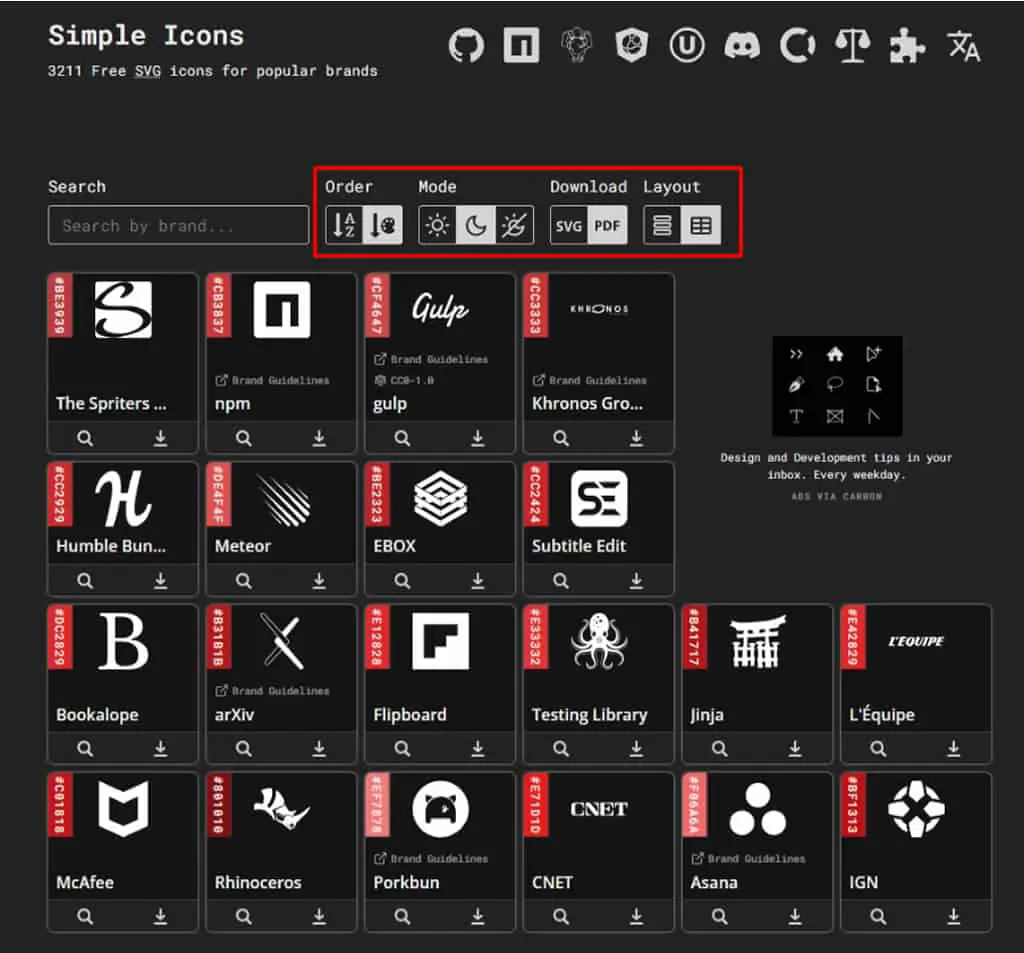
Task: Set download format to SVG
Action: point(569,225)
